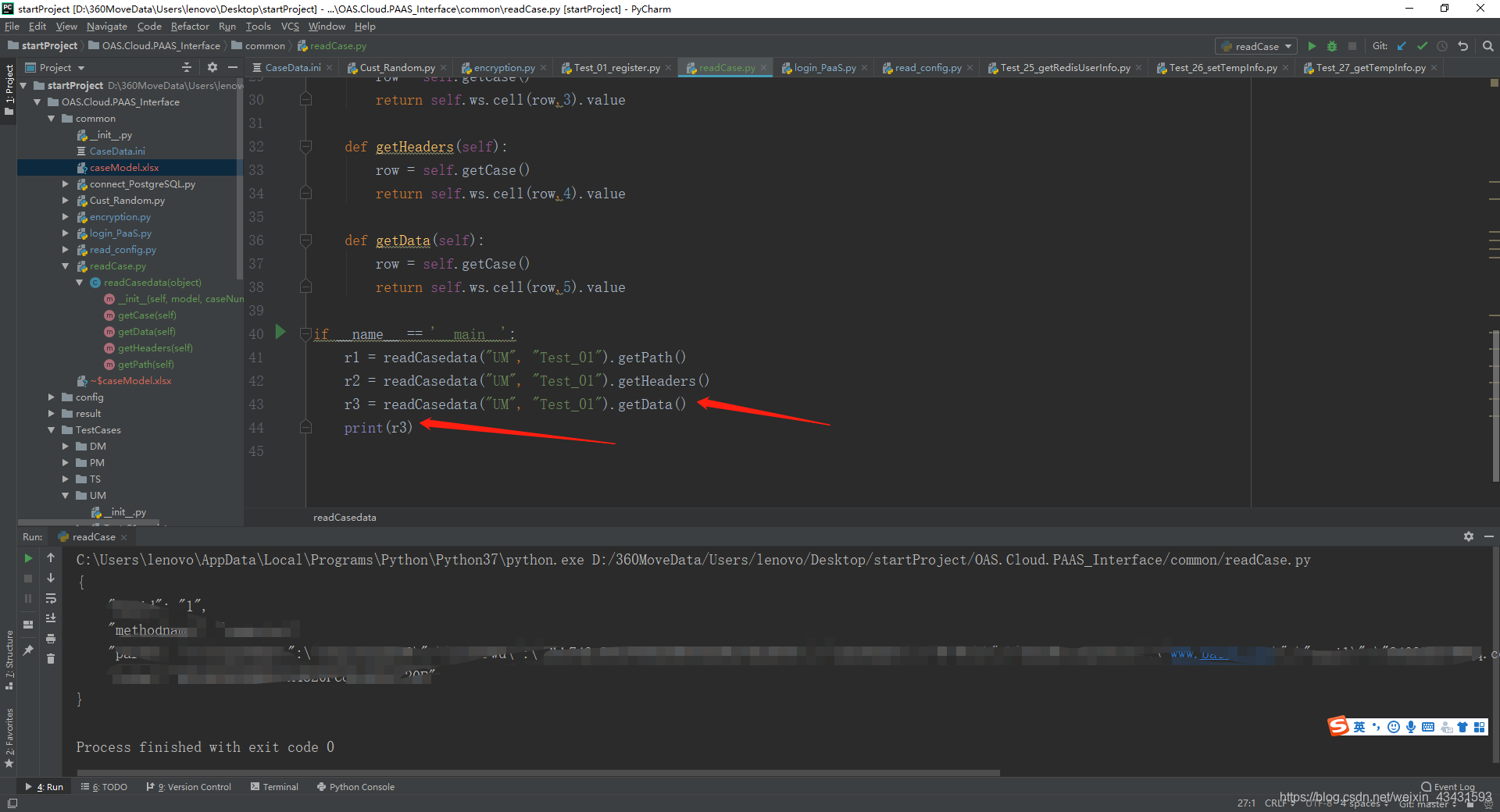Toggle Structure side panel

(9, 660)
